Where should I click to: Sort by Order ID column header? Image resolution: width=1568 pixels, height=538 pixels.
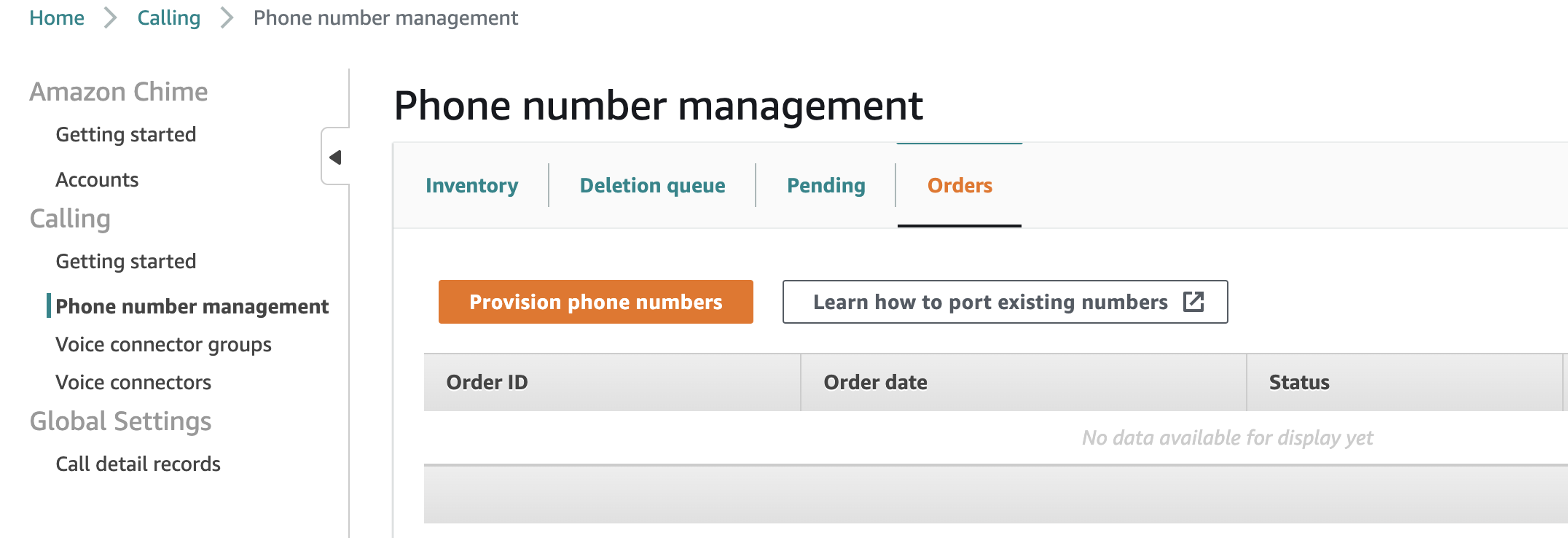612,382
